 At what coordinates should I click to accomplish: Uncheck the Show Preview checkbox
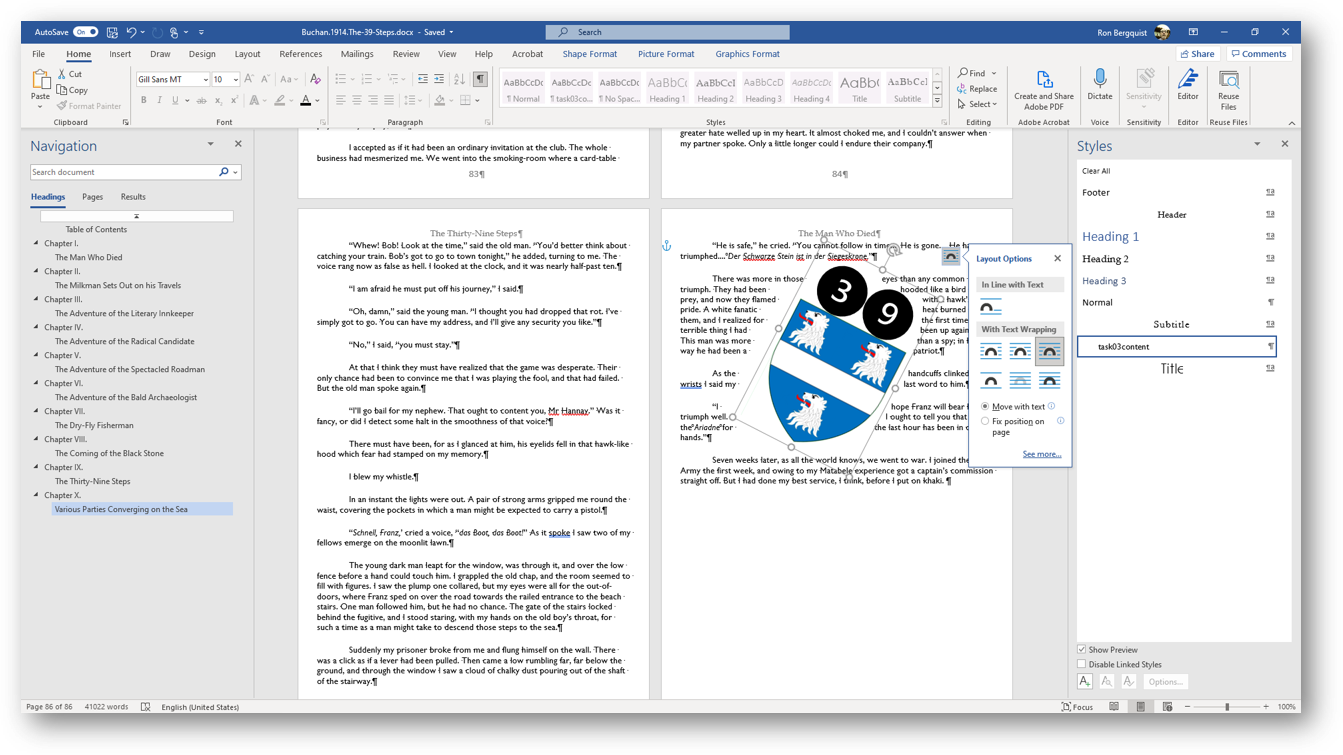1082,650
